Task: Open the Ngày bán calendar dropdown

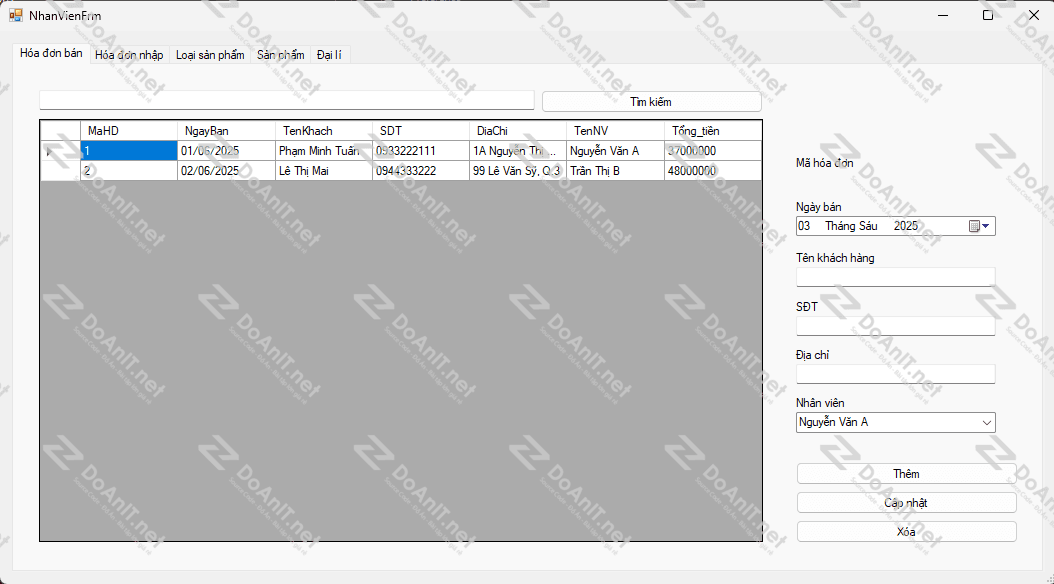Action: (x=980, y=226)
